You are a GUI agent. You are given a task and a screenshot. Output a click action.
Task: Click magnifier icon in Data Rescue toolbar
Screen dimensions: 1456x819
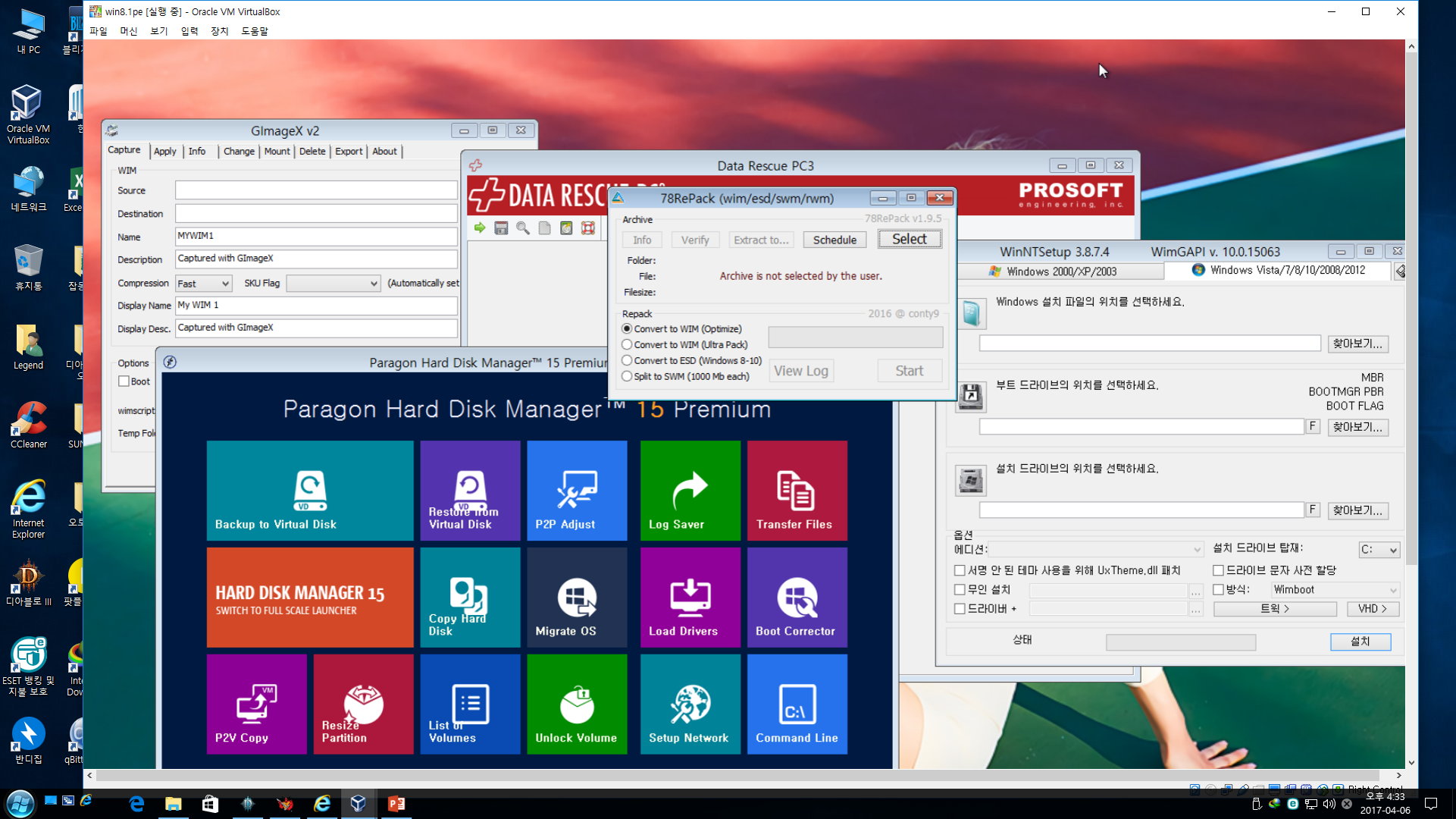click(523, 227)
